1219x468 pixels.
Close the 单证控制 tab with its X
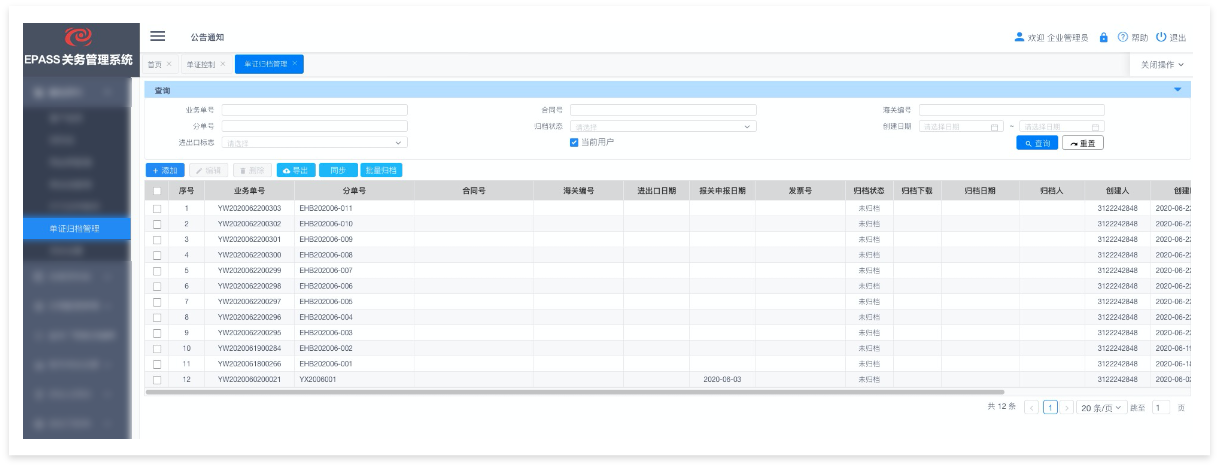223,64
